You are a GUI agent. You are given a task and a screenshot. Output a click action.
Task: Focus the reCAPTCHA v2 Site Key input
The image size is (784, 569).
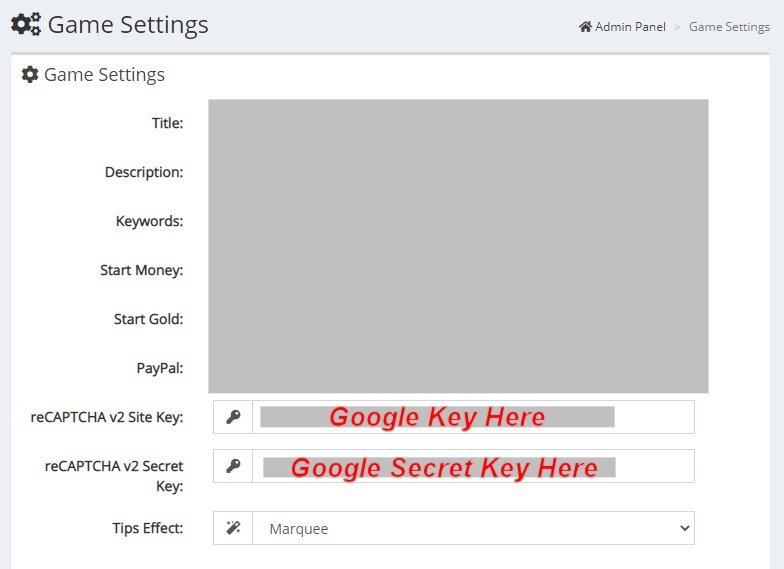pyautogui.click(x=473, y=417)
